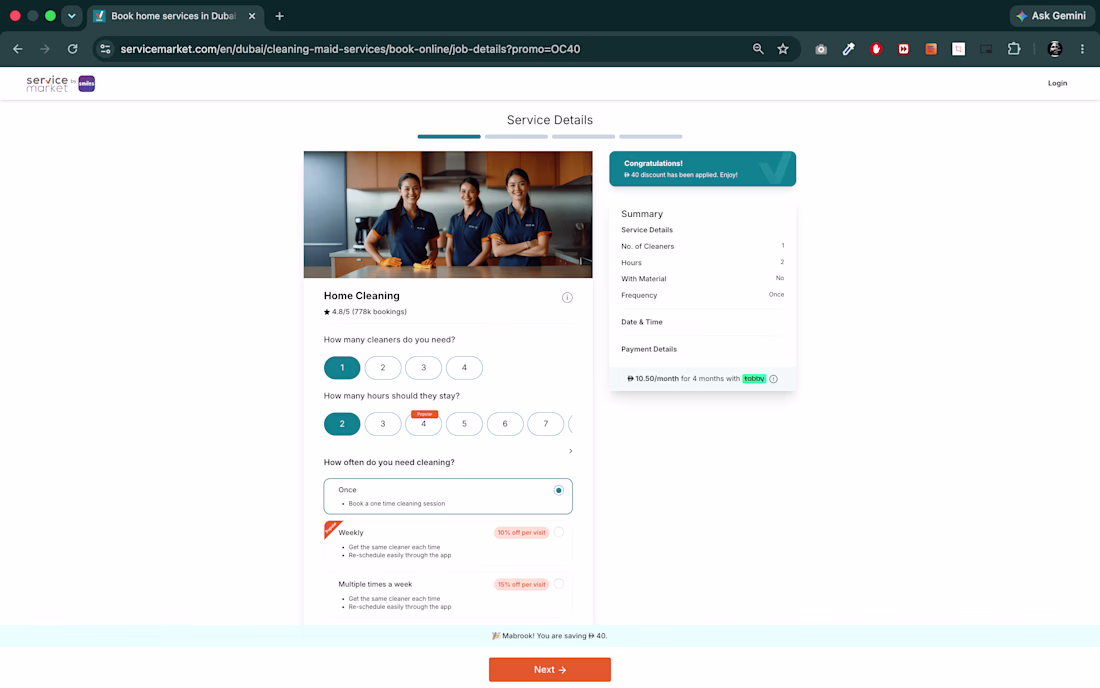Click the zoom magnifier icon in address bar
The image size is (1100, 688).
click(758, 49)
